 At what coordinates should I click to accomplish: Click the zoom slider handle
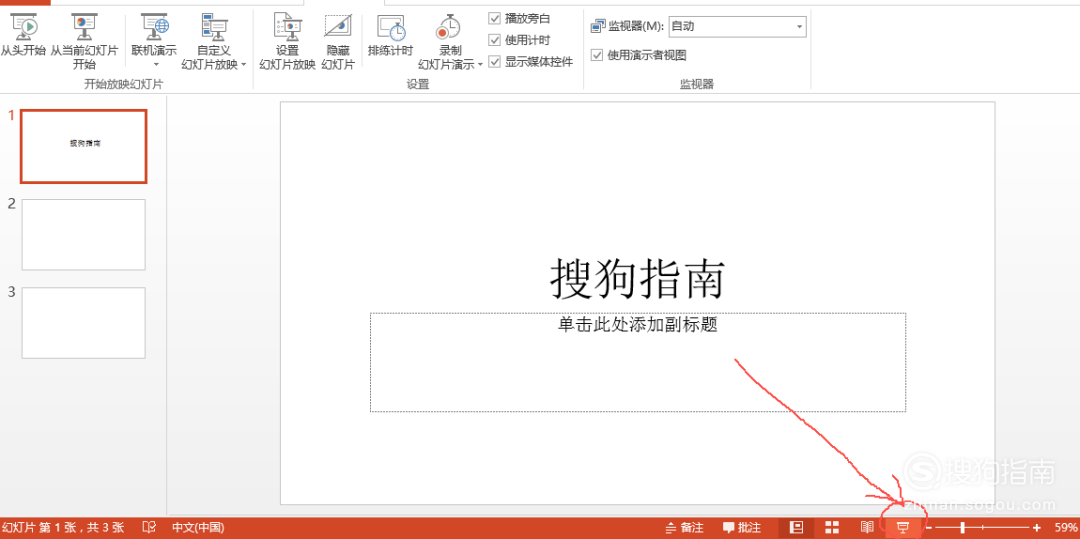point(962,527)
